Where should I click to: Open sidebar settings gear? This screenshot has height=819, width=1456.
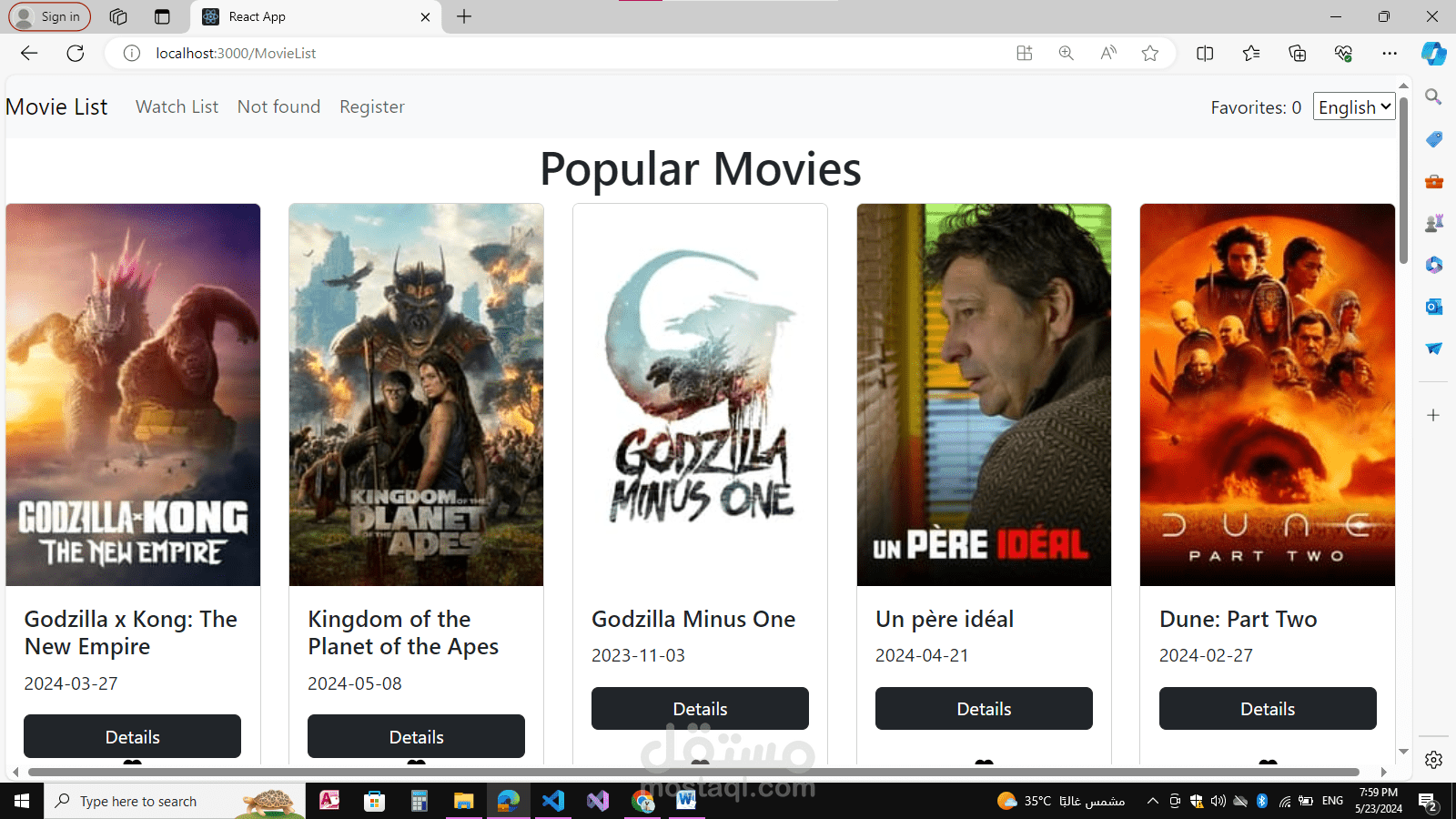tap(1433, 760)
